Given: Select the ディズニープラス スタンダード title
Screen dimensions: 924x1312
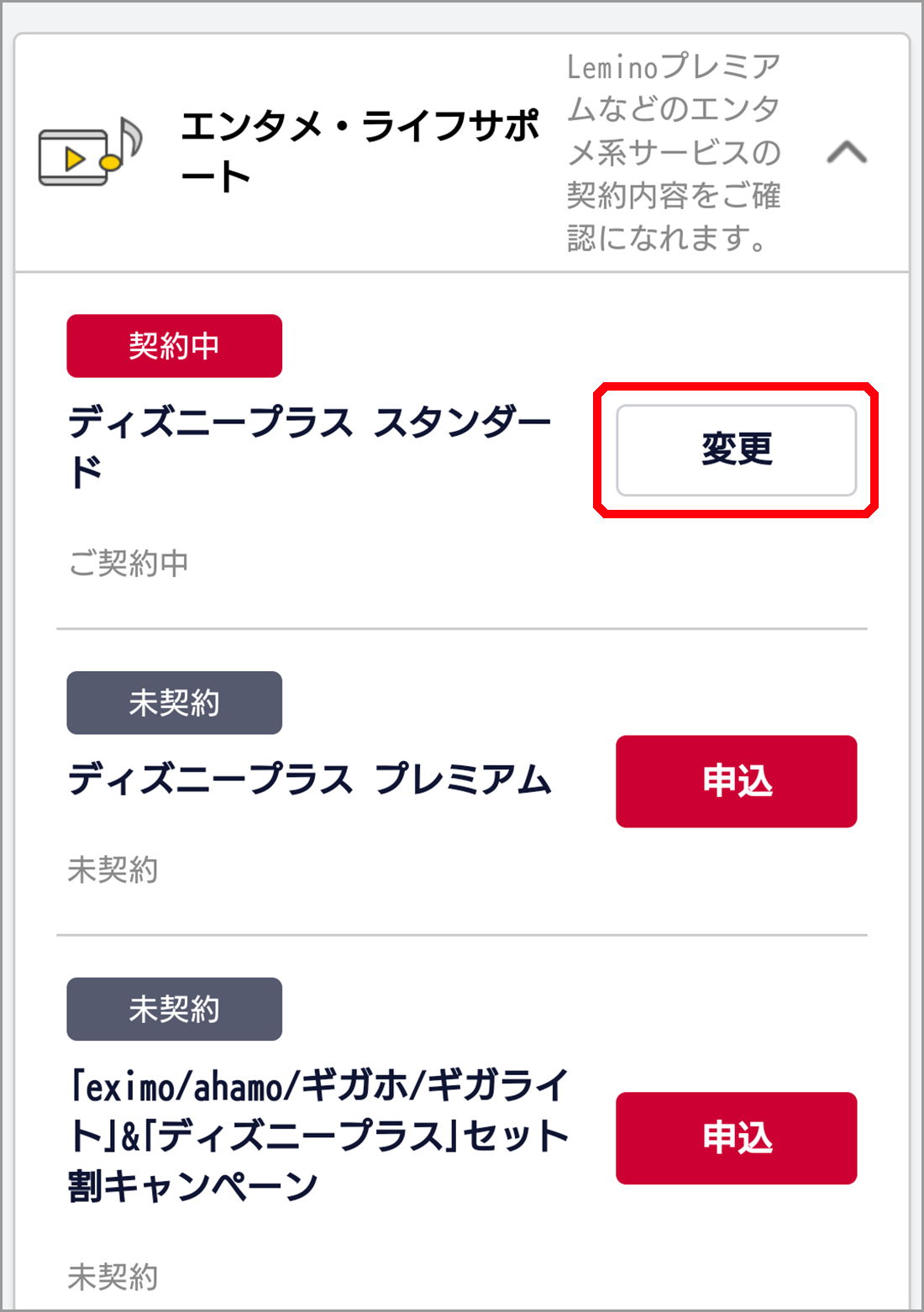Looking at the screenshot, I should pyautogui.click(x=309, y=447).
